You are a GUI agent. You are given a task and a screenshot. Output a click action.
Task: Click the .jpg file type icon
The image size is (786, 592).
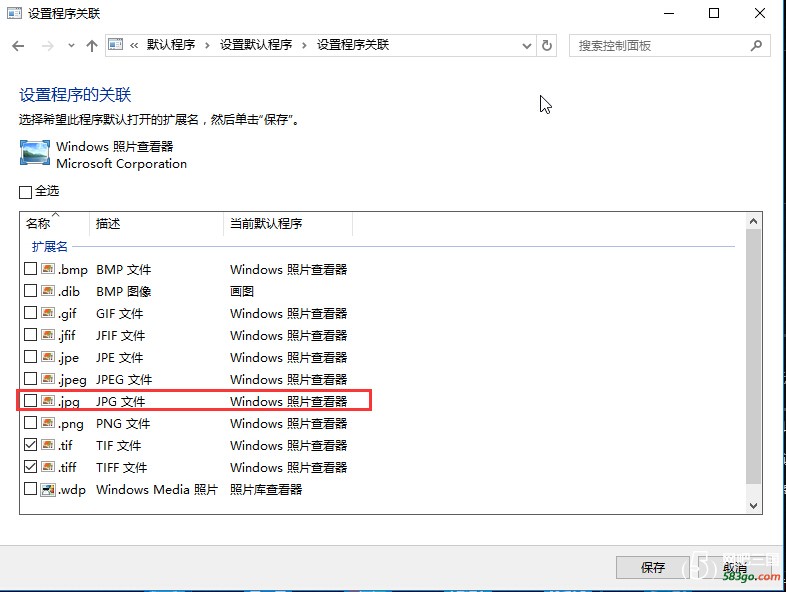48,401
